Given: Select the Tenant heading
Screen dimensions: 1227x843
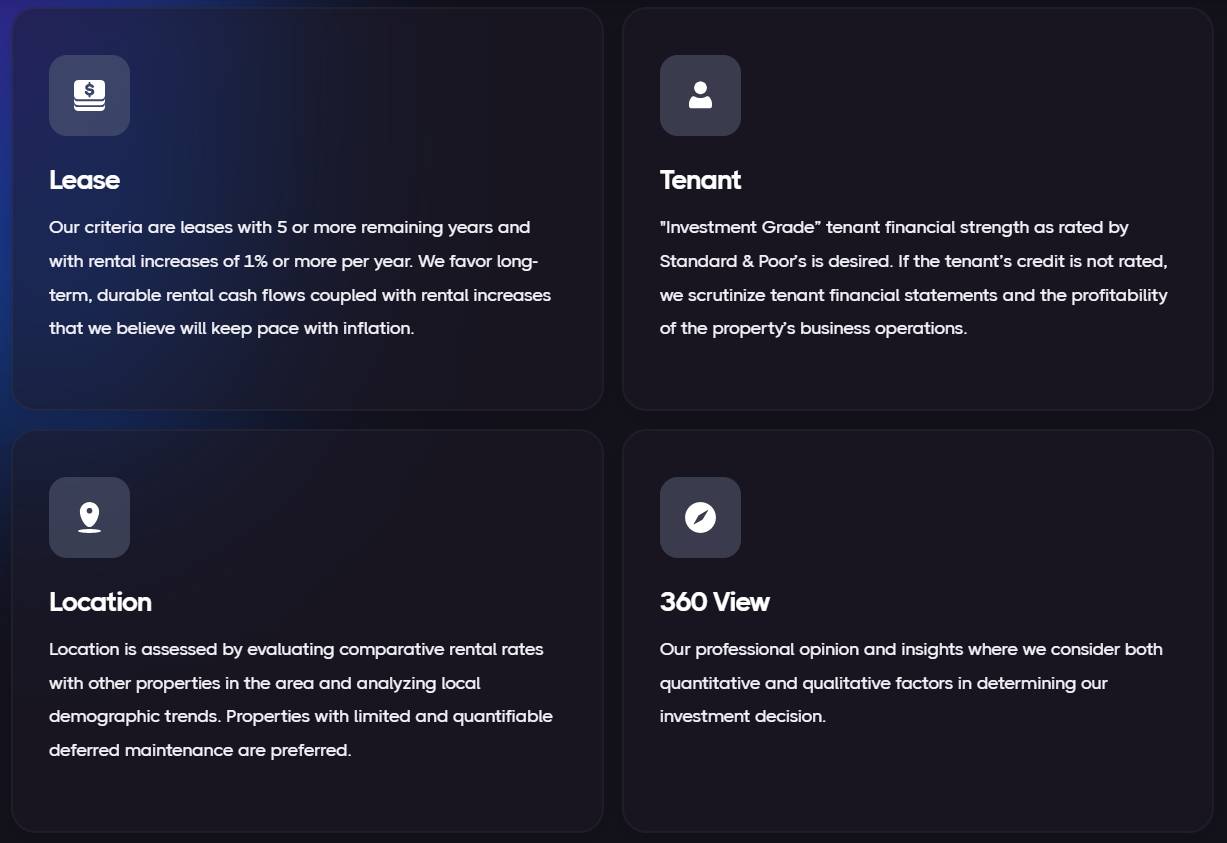Looking at the screenshot, I should click(x=700, y=180).
